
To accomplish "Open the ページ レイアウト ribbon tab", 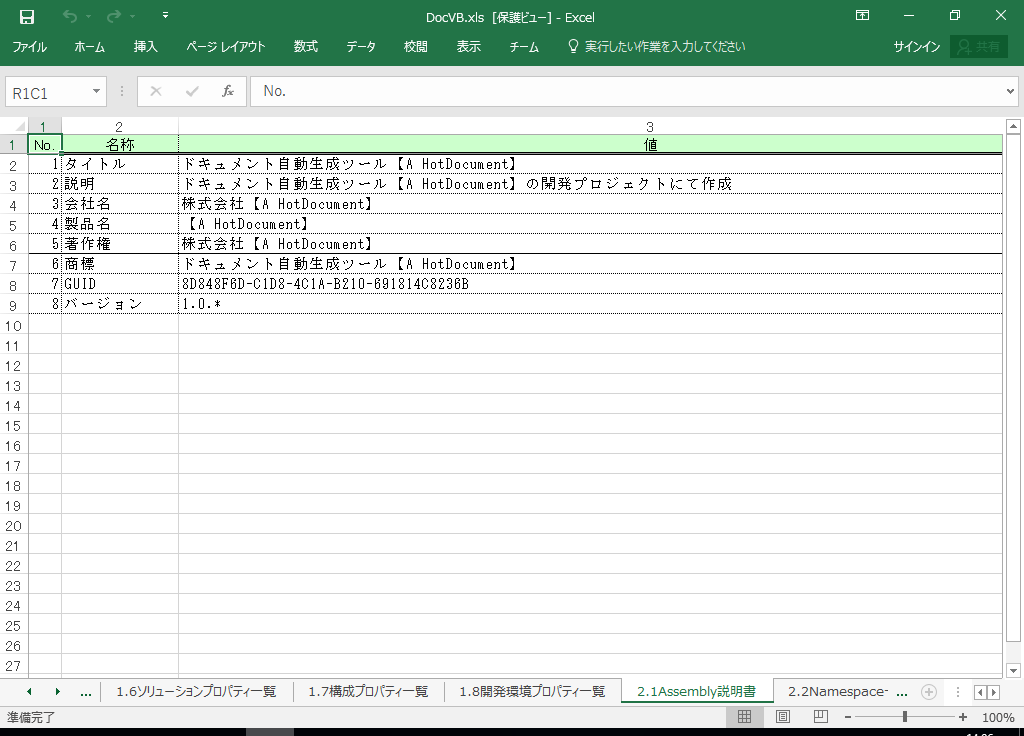I will (225, 46).
